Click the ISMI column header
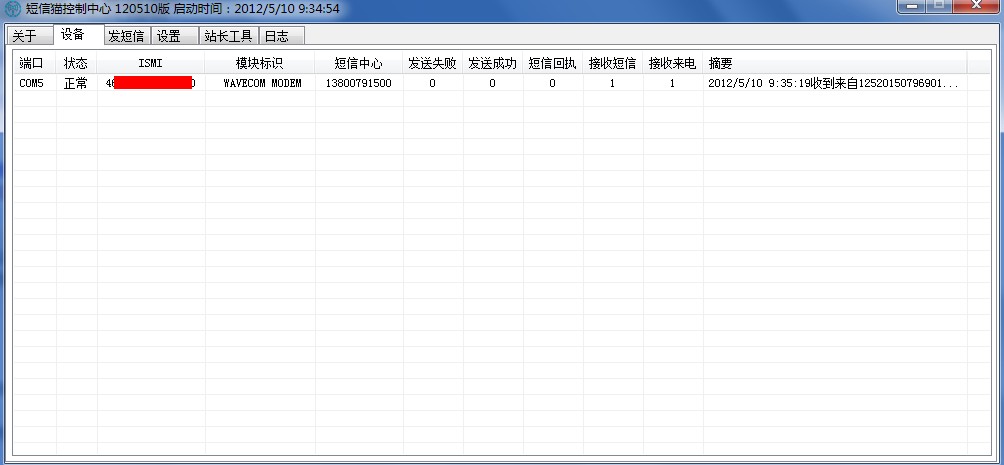 tap(151, 63)
